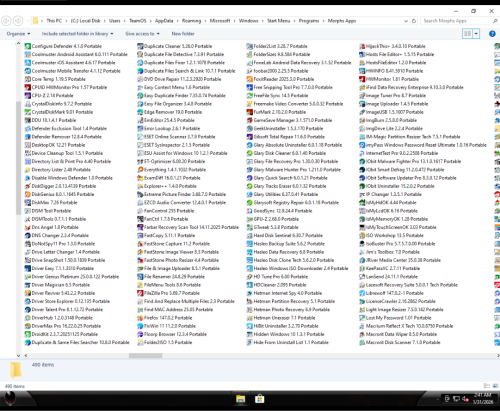Click the clock in the taskbar

click(483, 398)
